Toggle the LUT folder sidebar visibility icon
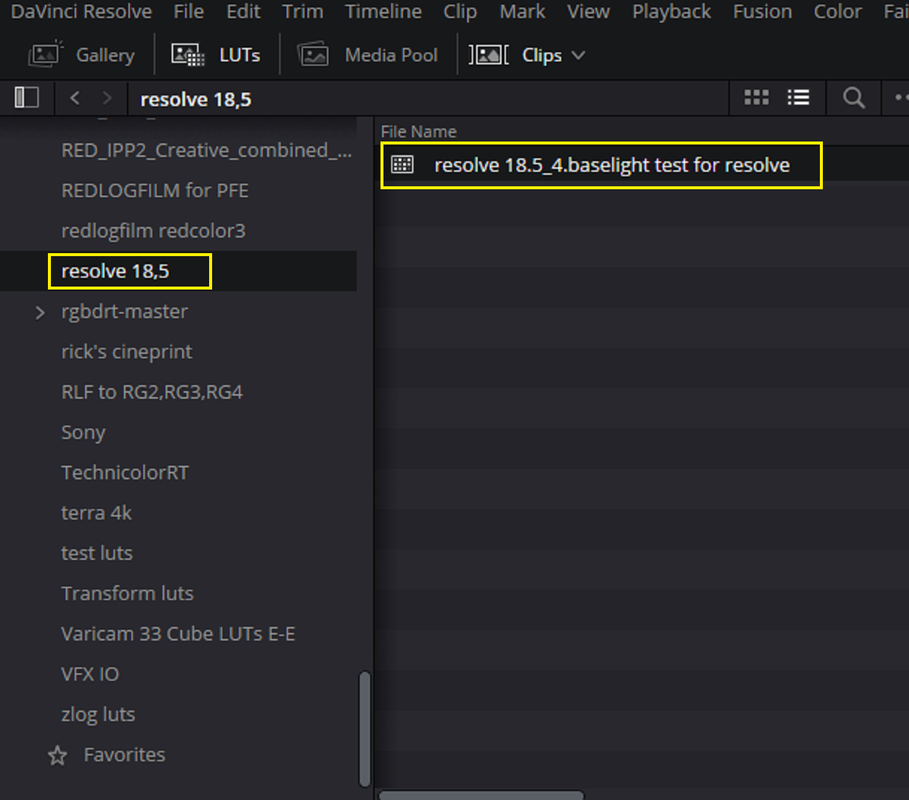Viewport: 909px width, 800px height. [27, 97]
